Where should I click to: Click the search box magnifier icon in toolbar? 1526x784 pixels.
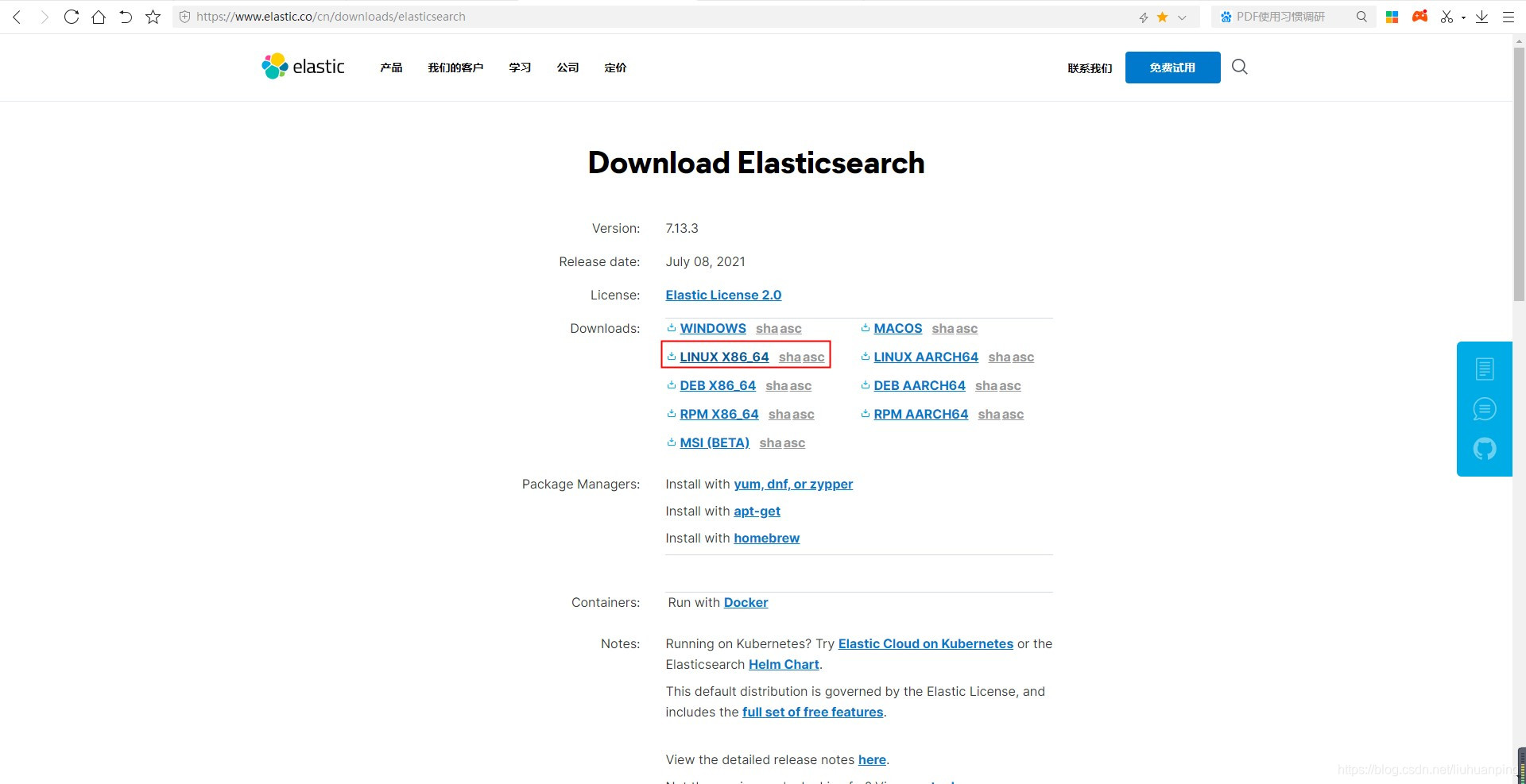[x=1361, y=17]
